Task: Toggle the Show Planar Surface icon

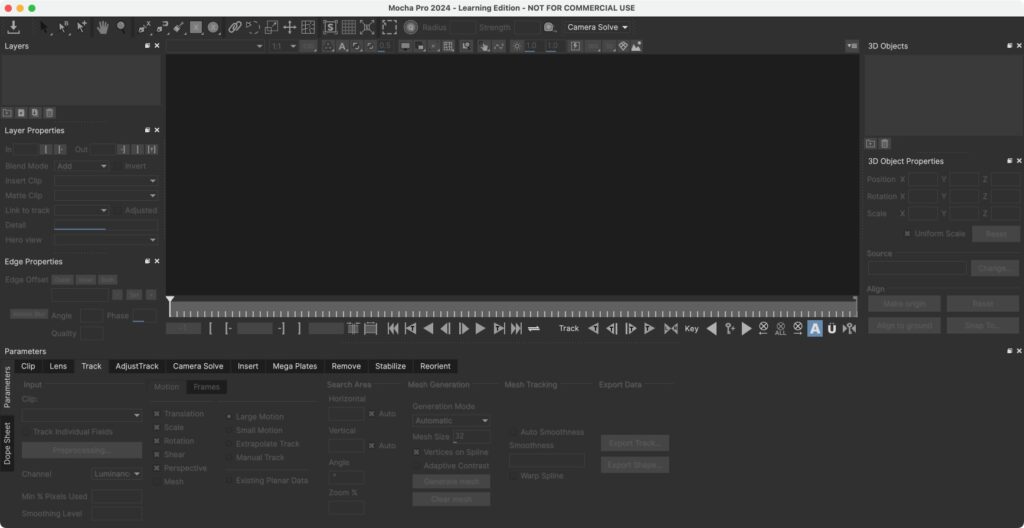Action: pos(330,27)
